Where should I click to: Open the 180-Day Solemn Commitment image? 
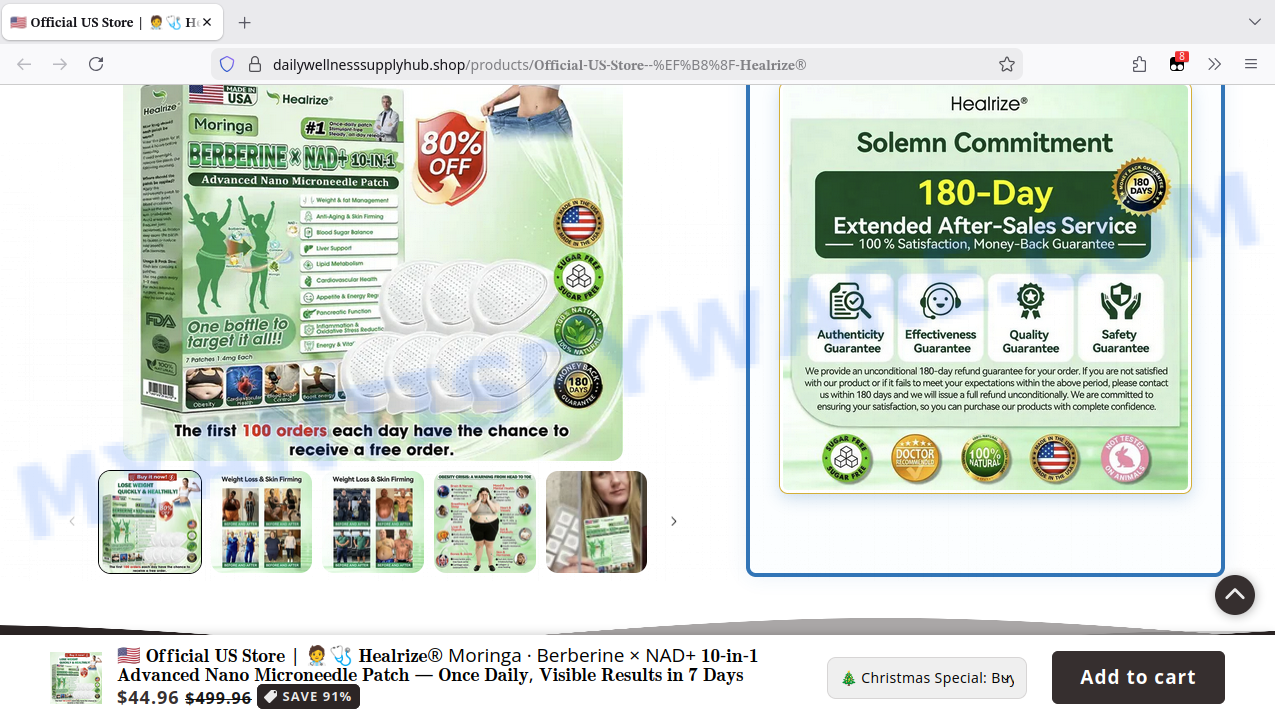985,288
